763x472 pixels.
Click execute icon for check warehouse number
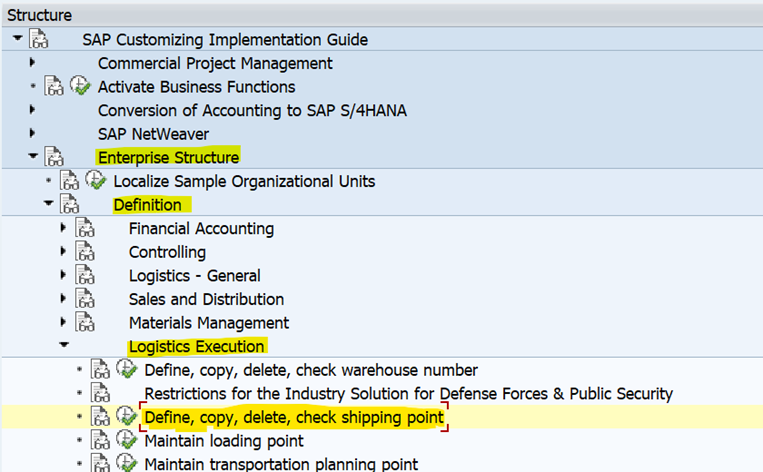pos(128,370)
